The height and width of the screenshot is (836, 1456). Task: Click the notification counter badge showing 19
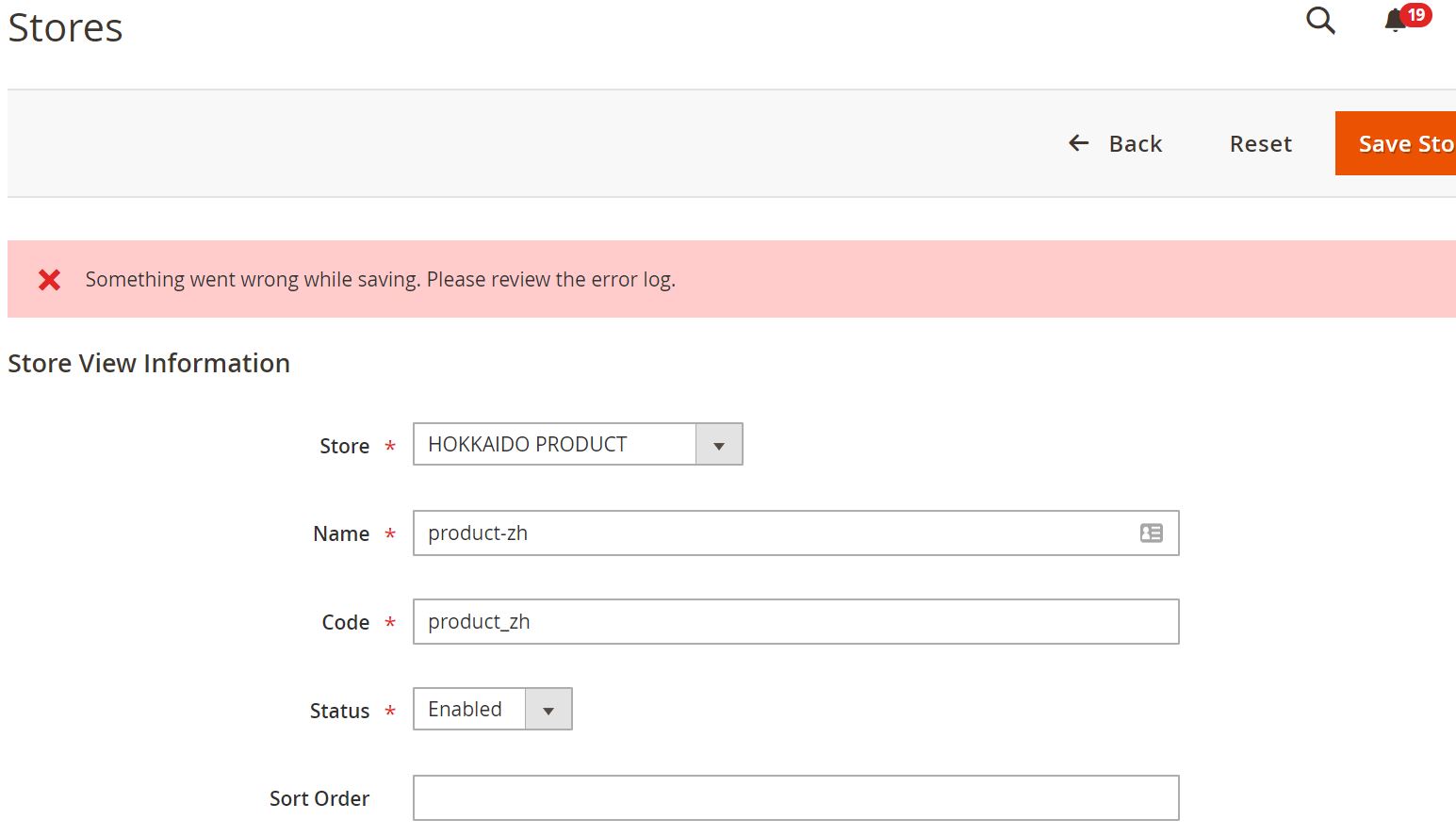point(1415,14)
